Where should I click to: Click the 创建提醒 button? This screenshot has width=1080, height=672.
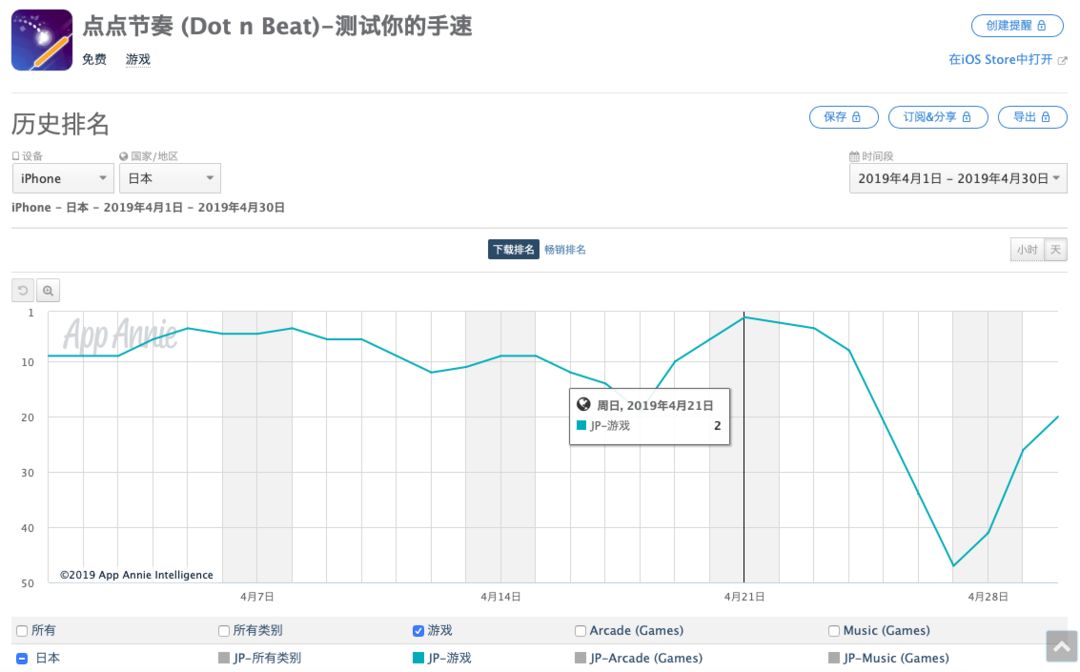tap(1017, 25)
